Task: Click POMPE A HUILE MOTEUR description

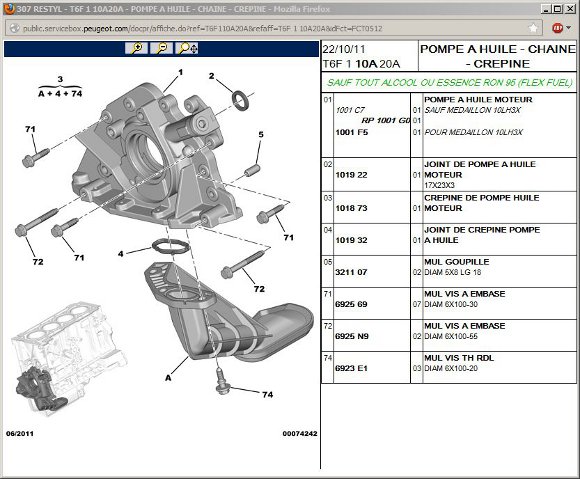Action: 478,99
